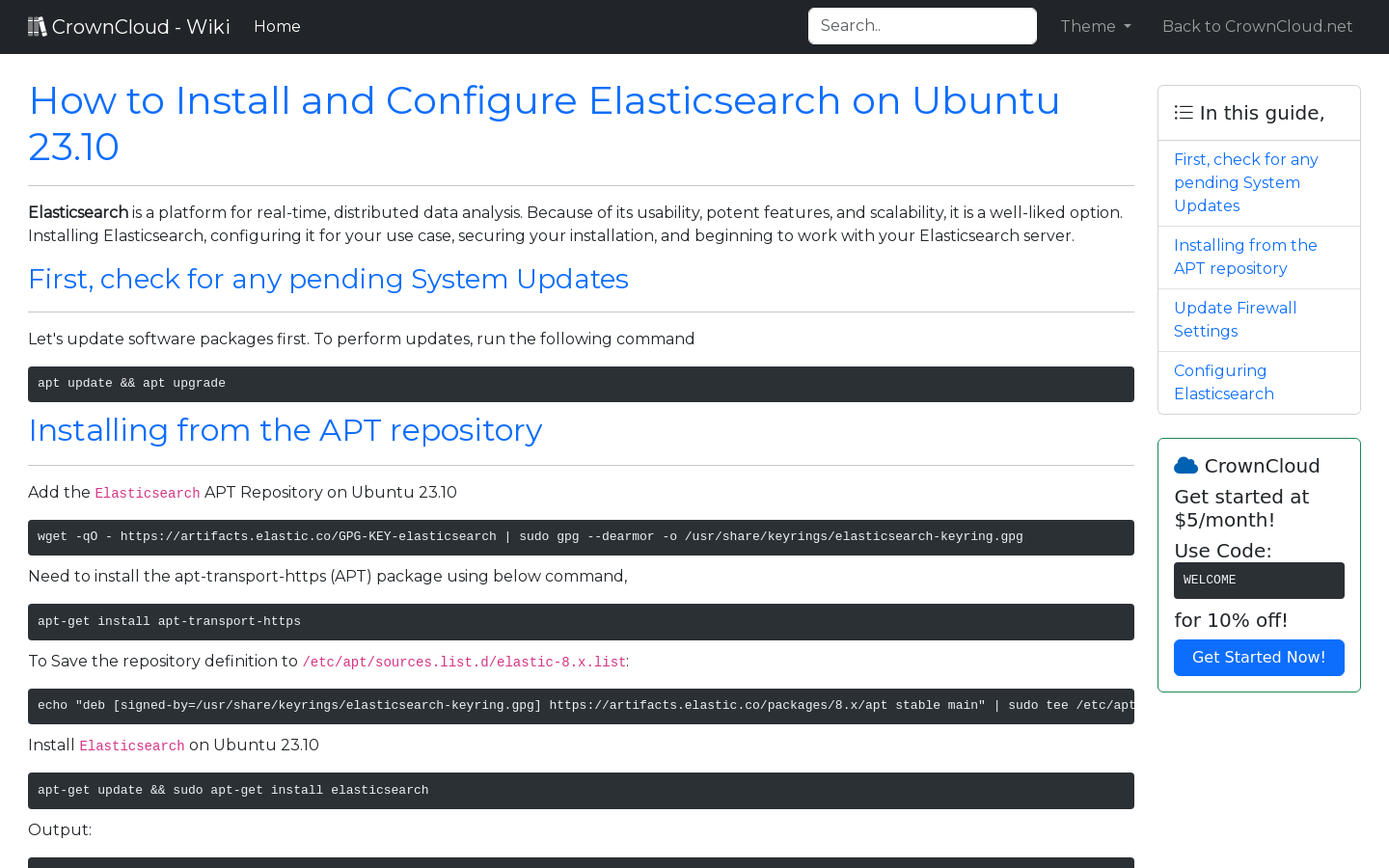Viewport: 1389px width, 868px height.
Task: Open 'First, check for any pending System Updates'
Action: pyautogui.click(x=1245, y=182)
